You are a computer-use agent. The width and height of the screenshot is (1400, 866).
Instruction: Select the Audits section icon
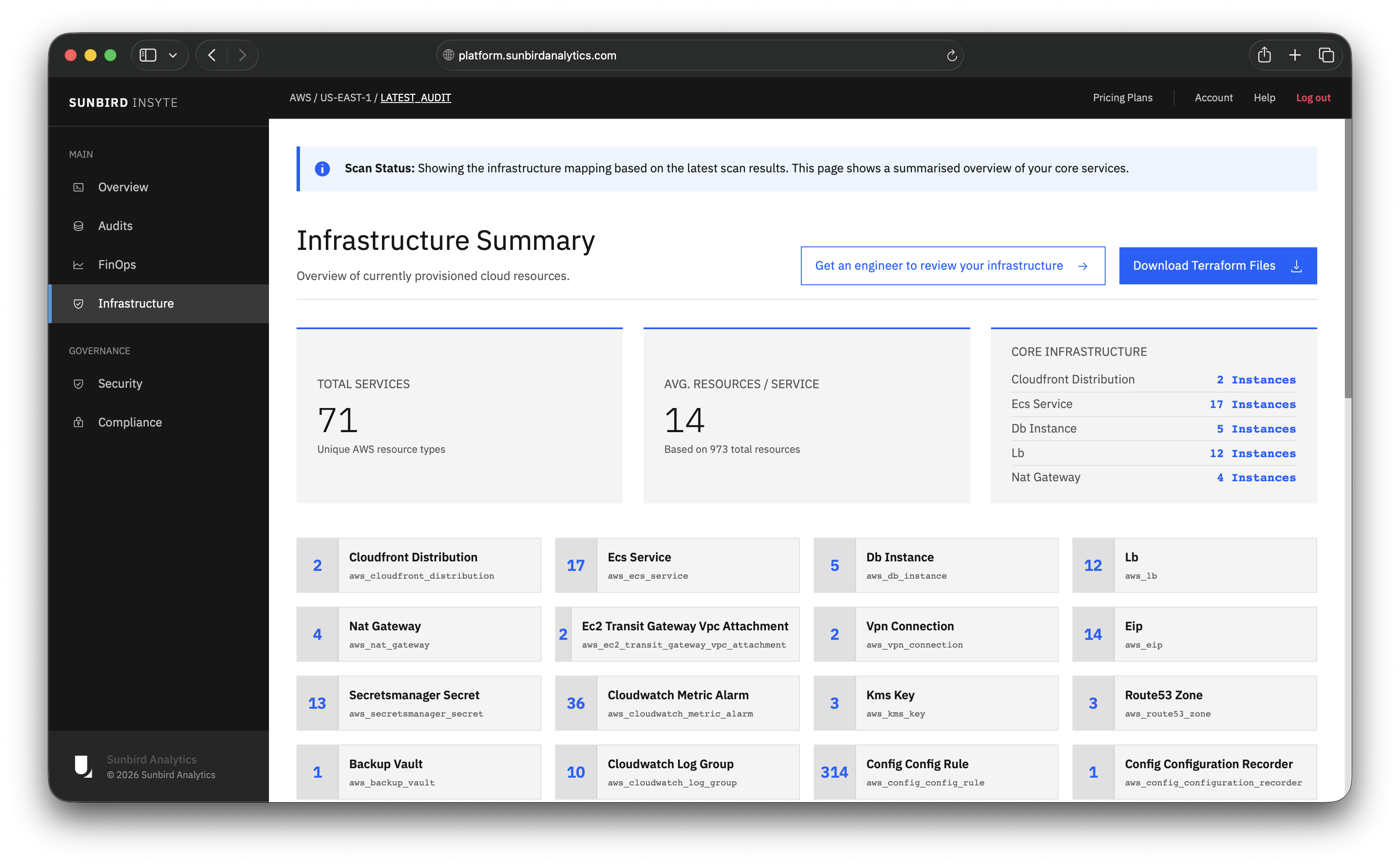[x=78, y=226]
